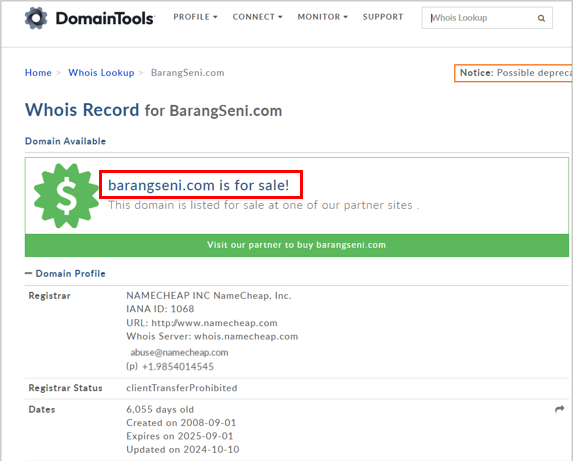This screenshot has height=461, width=574.
Task: Click the BarangSeni.com breadcrumb text
Action: click(187, 73)
